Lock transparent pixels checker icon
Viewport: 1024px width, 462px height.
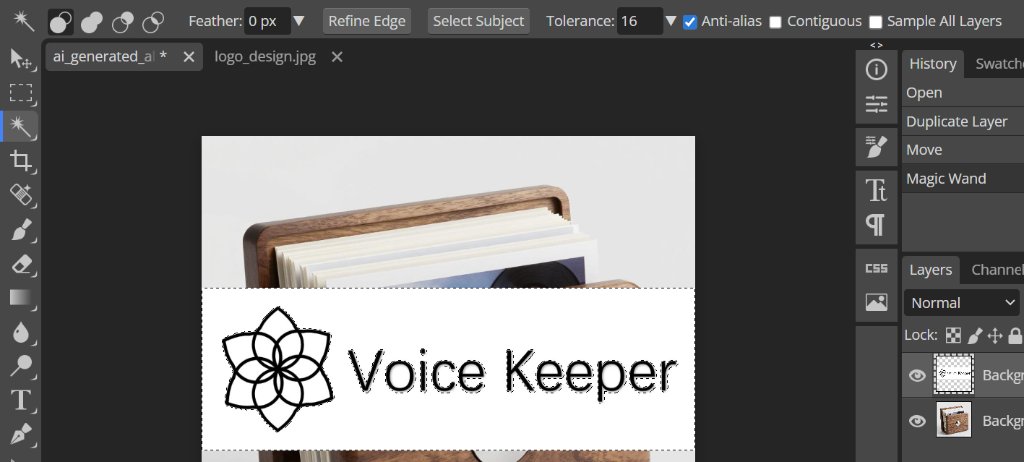(954, 336)
